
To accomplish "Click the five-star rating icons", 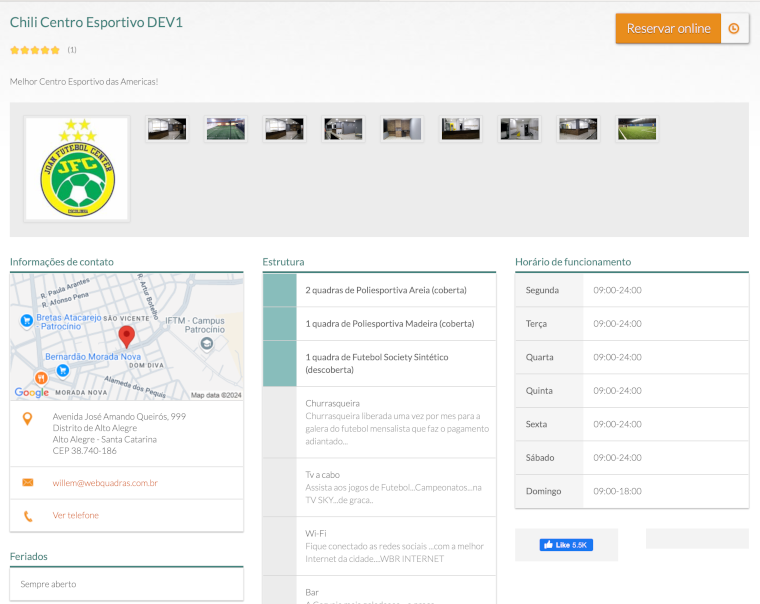I will coord(35,50).
